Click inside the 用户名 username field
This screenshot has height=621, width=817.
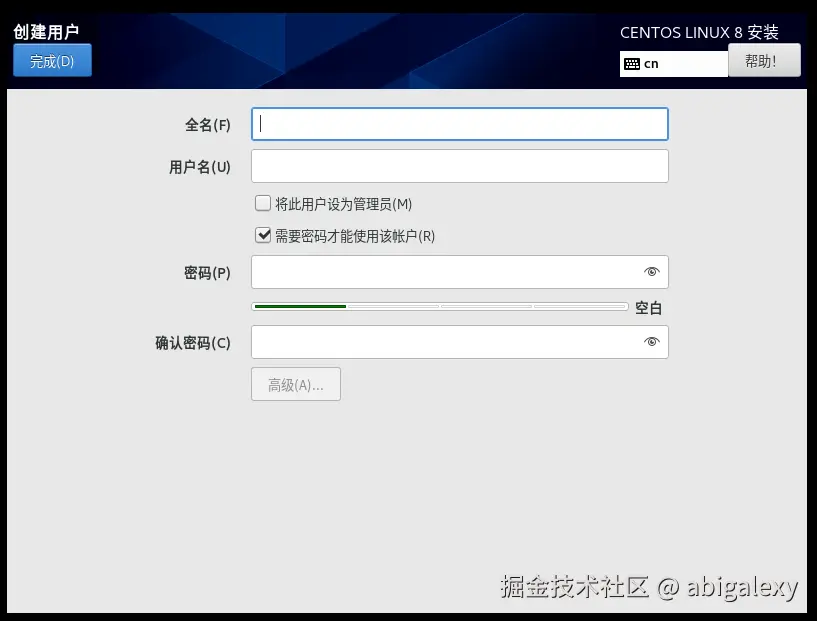coord(459,165)
